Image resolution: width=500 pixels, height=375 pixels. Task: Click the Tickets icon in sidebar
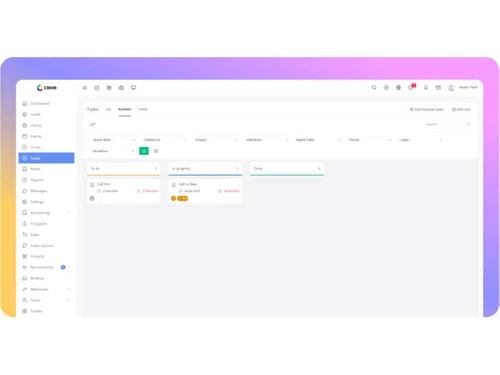click(x=25, y=311)
